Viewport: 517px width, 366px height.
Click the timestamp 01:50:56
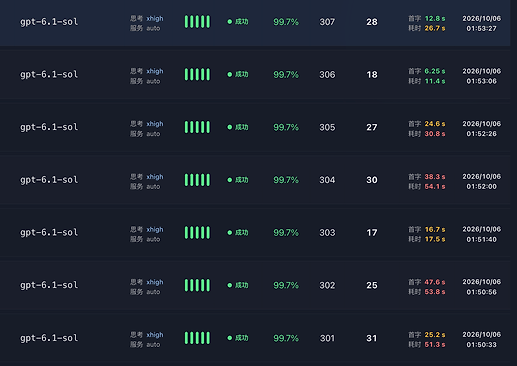pos(481,292)
